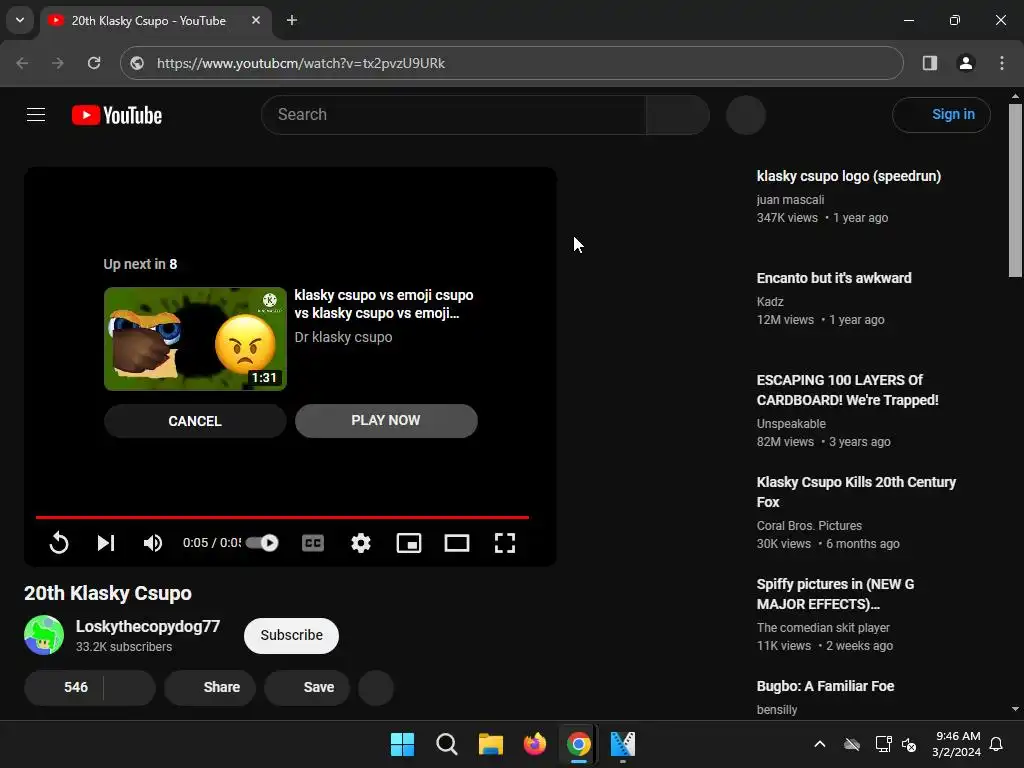Screen dimensions: 1024x768
Task: Click the page vertical scrollbar thumb
Action: coord(1016,190)
